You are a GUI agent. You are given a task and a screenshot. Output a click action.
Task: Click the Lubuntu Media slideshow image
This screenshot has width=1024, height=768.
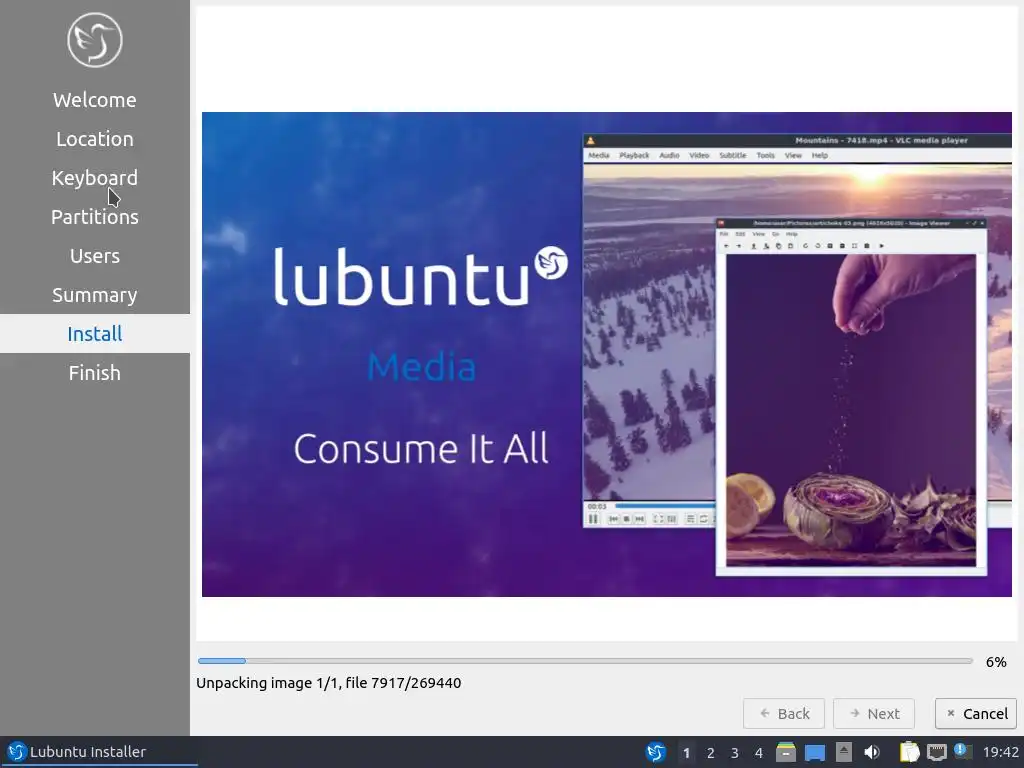[607, 354]
